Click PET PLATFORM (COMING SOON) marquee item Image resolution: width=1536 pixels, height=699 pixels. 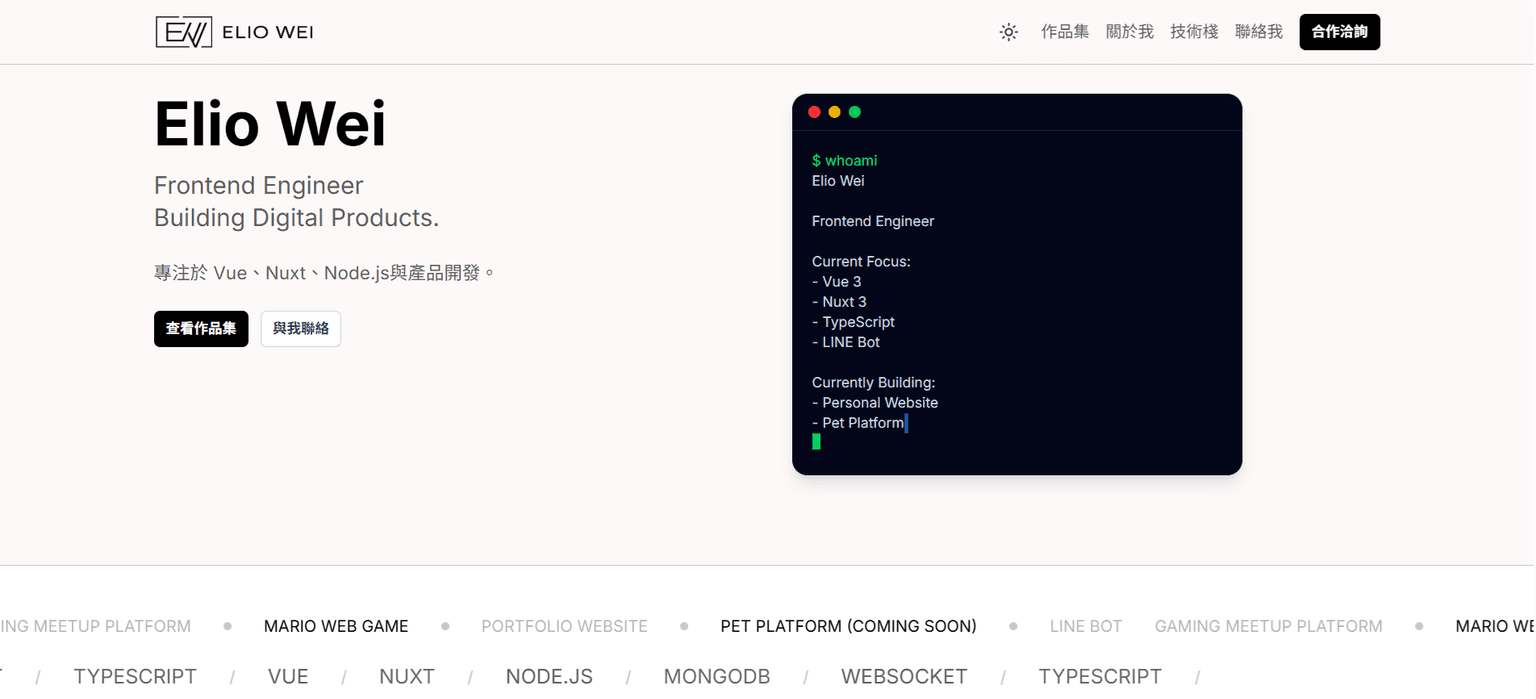(x=849, y=626)
